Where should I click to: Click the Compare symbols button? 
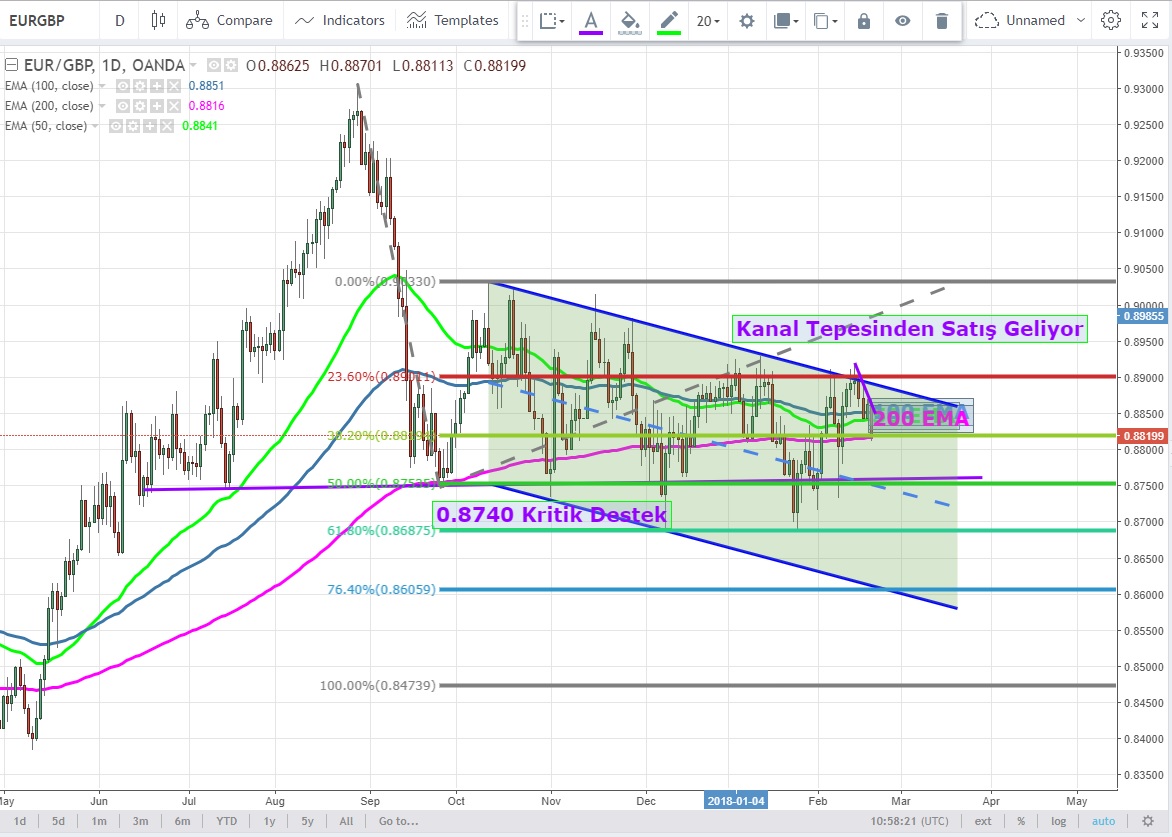coord(229,20)
